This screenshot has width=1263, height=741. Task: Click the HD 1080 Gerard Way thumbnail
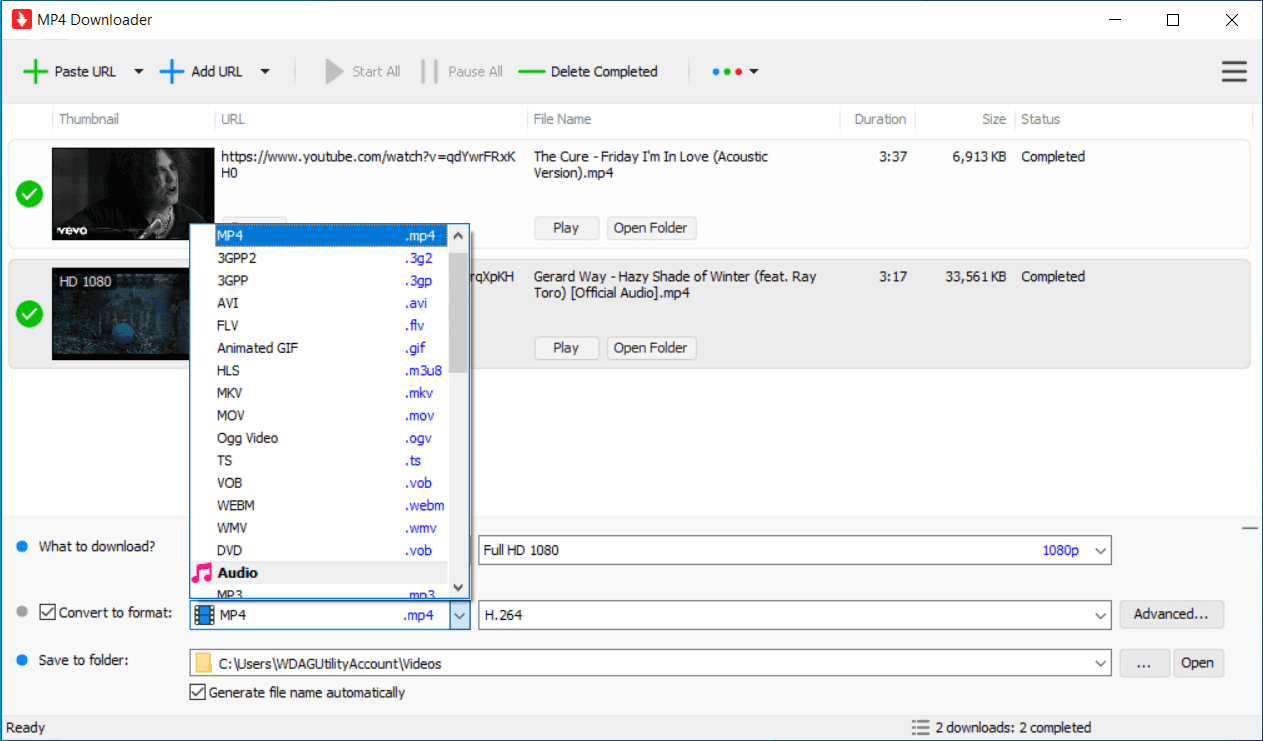tap(120, 314)
